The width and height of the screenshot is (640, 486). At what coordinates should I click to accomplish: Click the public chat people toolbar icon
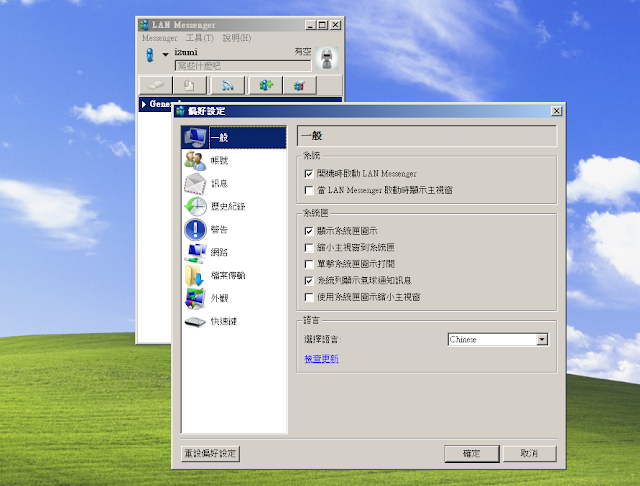[x=266, y=85]
